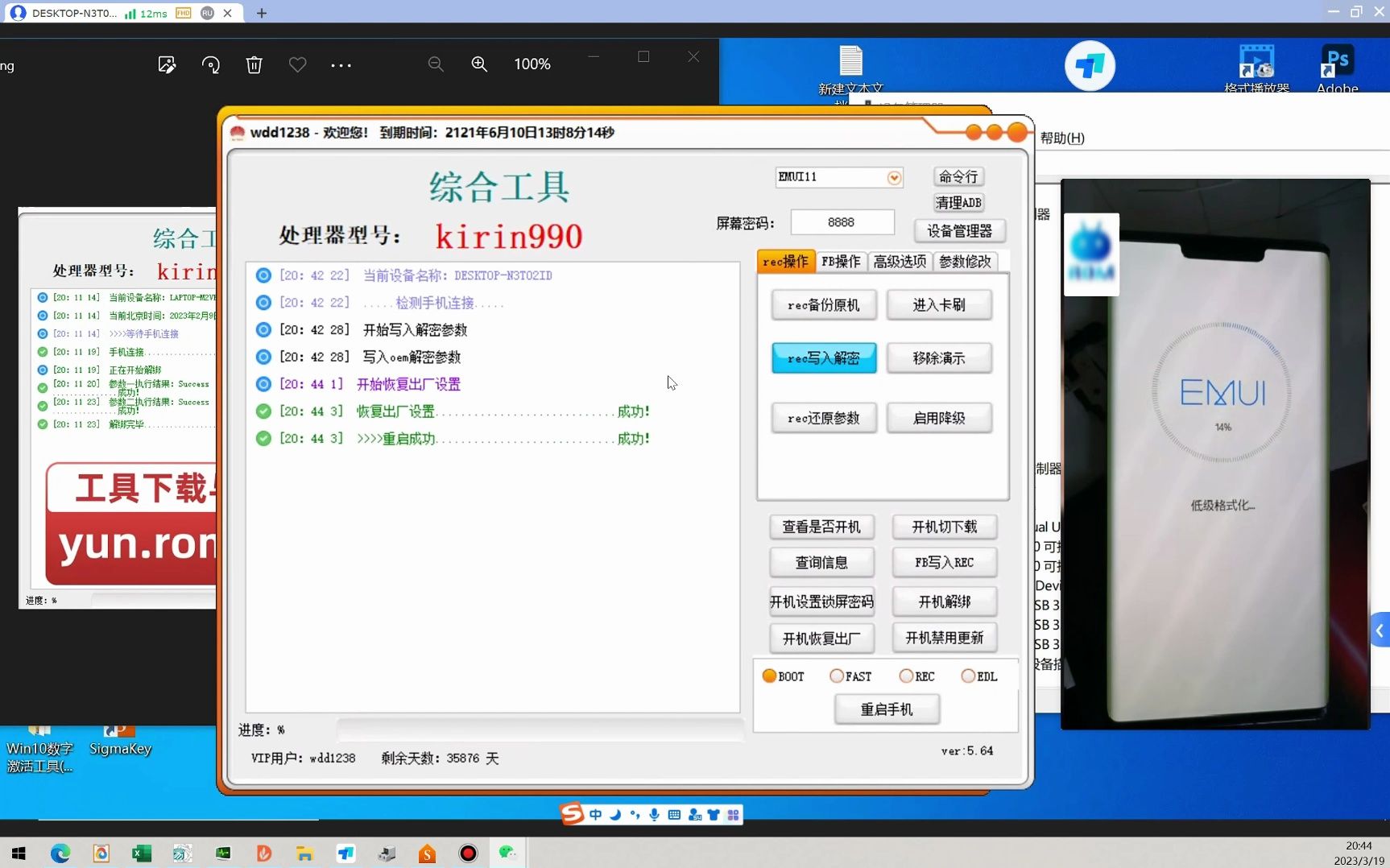The width and height of the screenshot is (1390, 868).
Task: Open the IME toolbox grid icon
Action: [733, 815]
